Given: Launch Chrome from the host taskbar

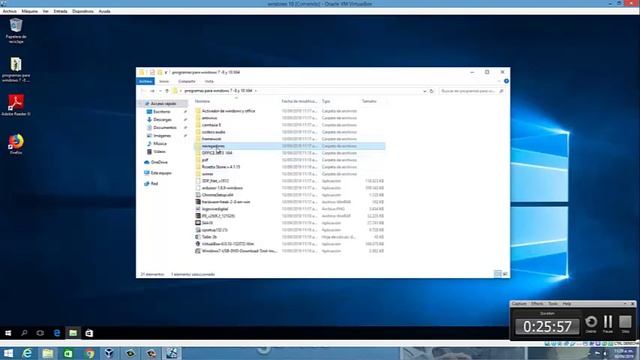Looking at the screenshot, I should 89,353.
